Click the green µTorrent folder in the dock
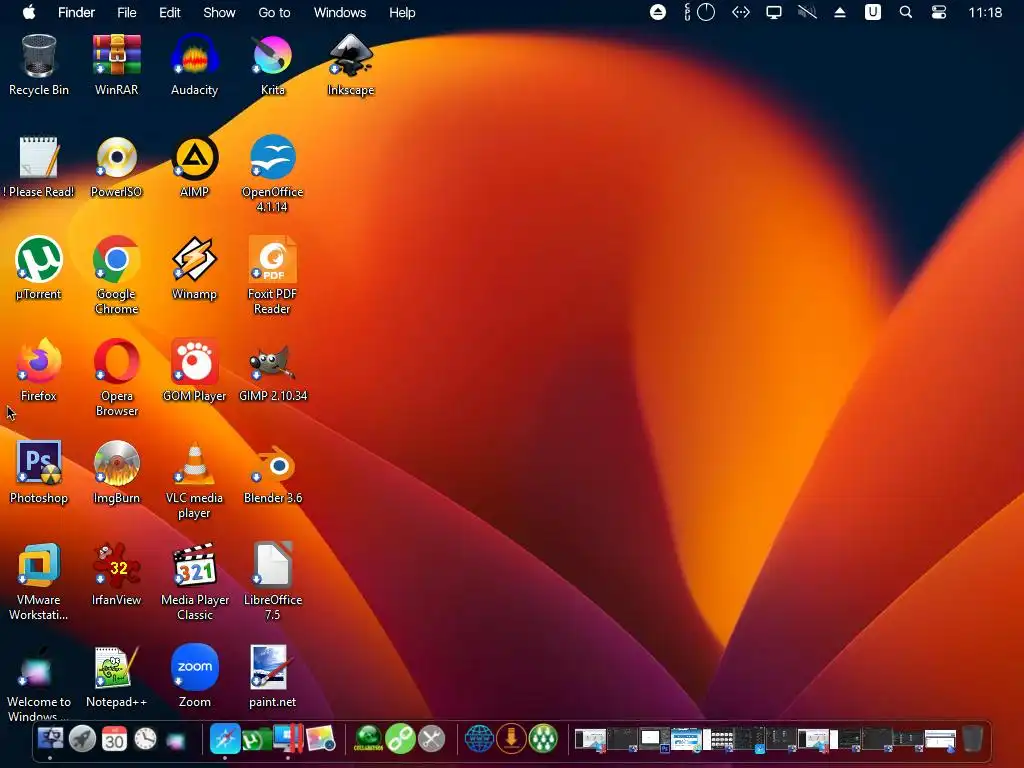Viewport: 1024px width, 768px height. click(x=255, y=739)
